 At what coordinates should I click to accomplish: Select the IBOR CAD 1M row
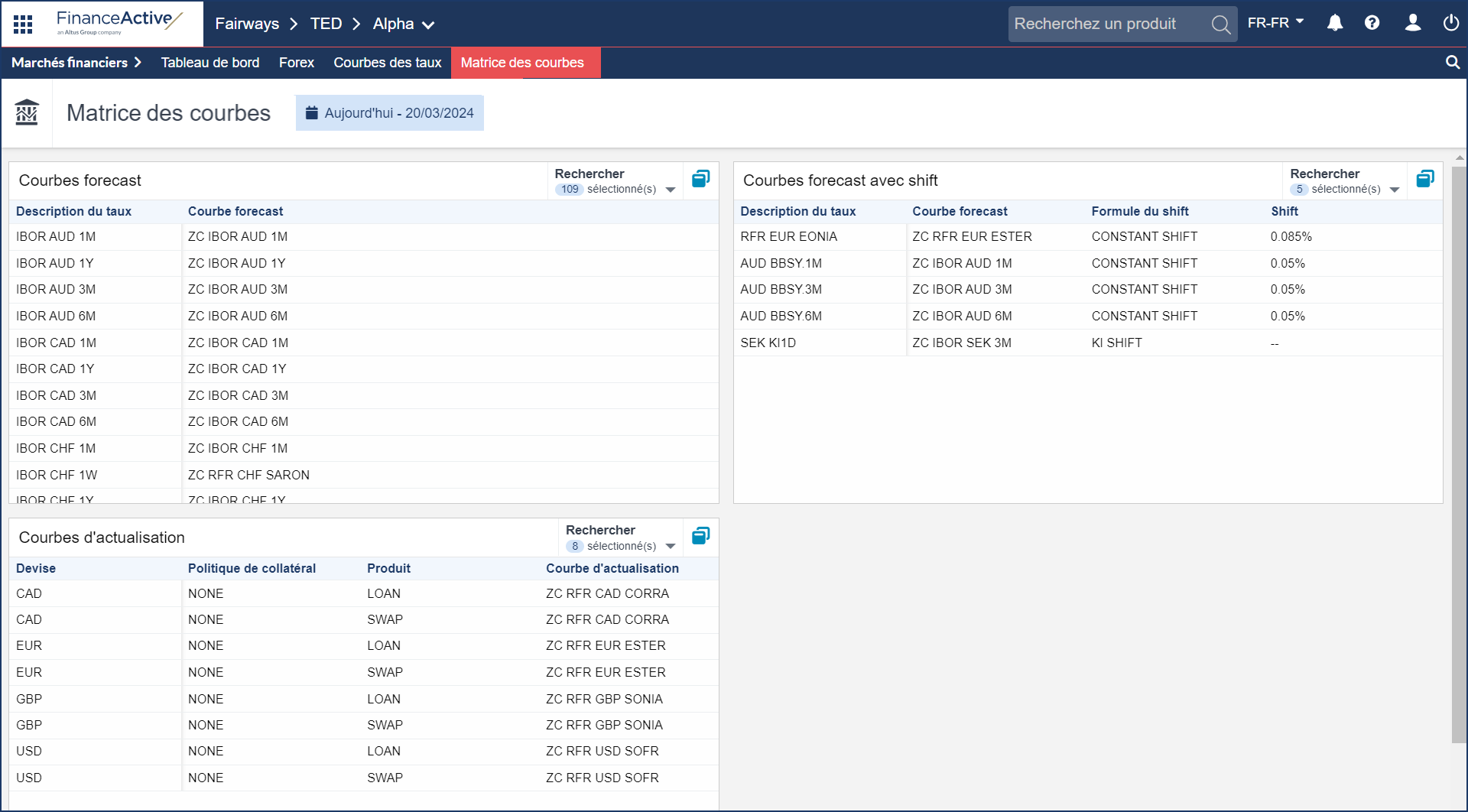[364, 343]
